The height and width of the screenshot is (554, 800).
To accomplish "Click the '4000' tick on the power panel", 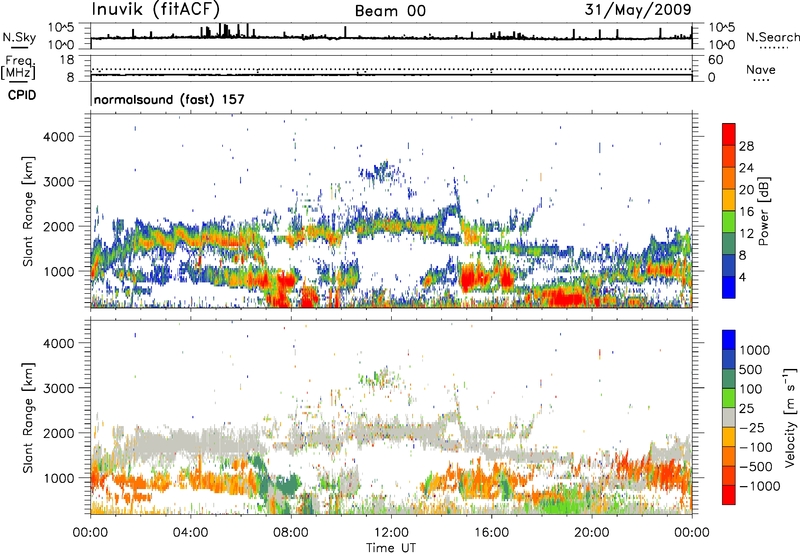I will [x=58, y=137].
